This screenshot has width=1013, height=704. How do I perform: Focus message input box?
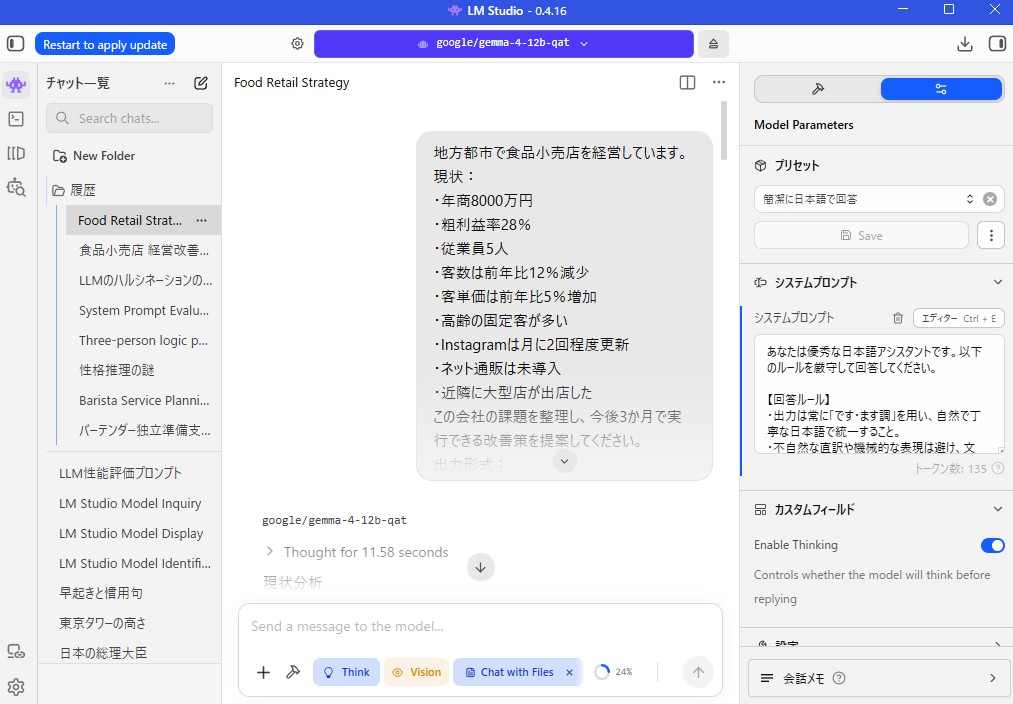480,626
